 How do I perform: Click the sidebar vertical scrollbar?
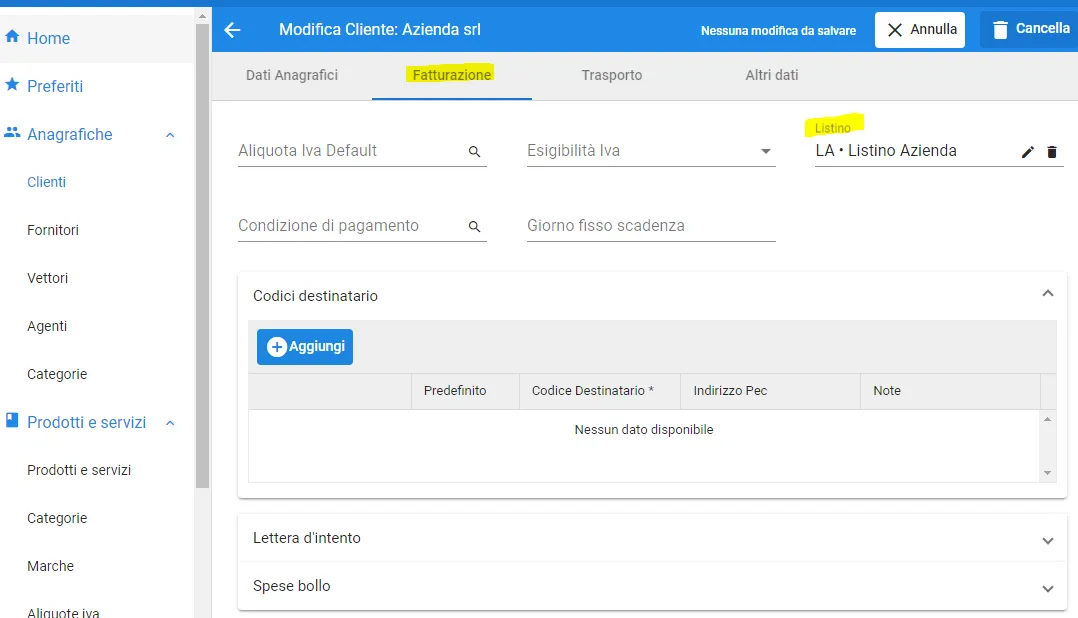pyautogui.click(x=202, y=256)
